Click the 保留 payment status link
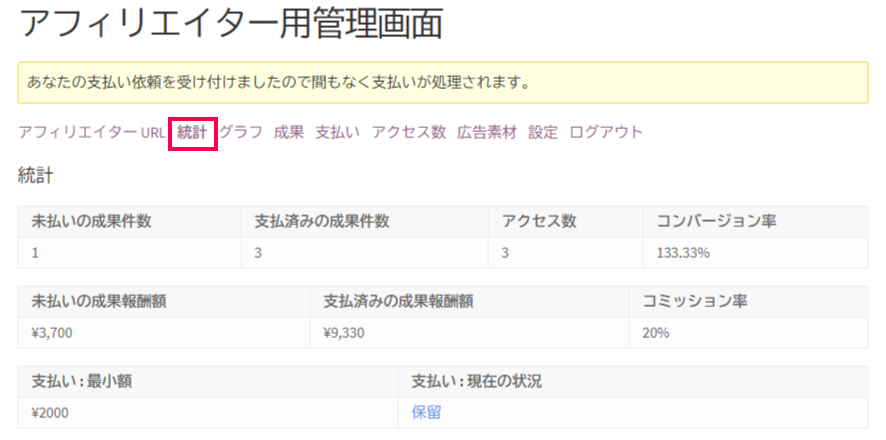This screenshot has width=886, height=440. pos(426,413)
